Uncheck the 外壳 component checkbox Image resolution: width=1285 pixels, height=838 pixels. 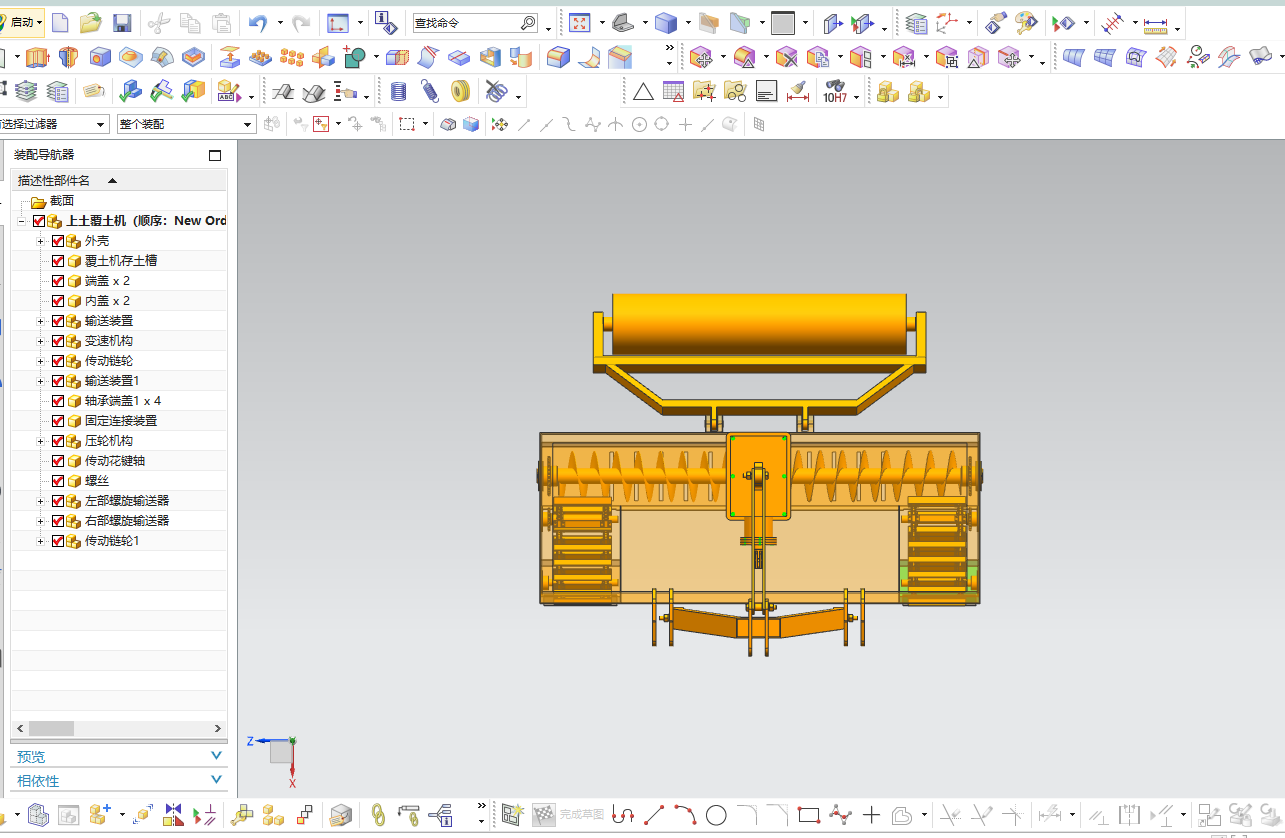click(58, 241)
